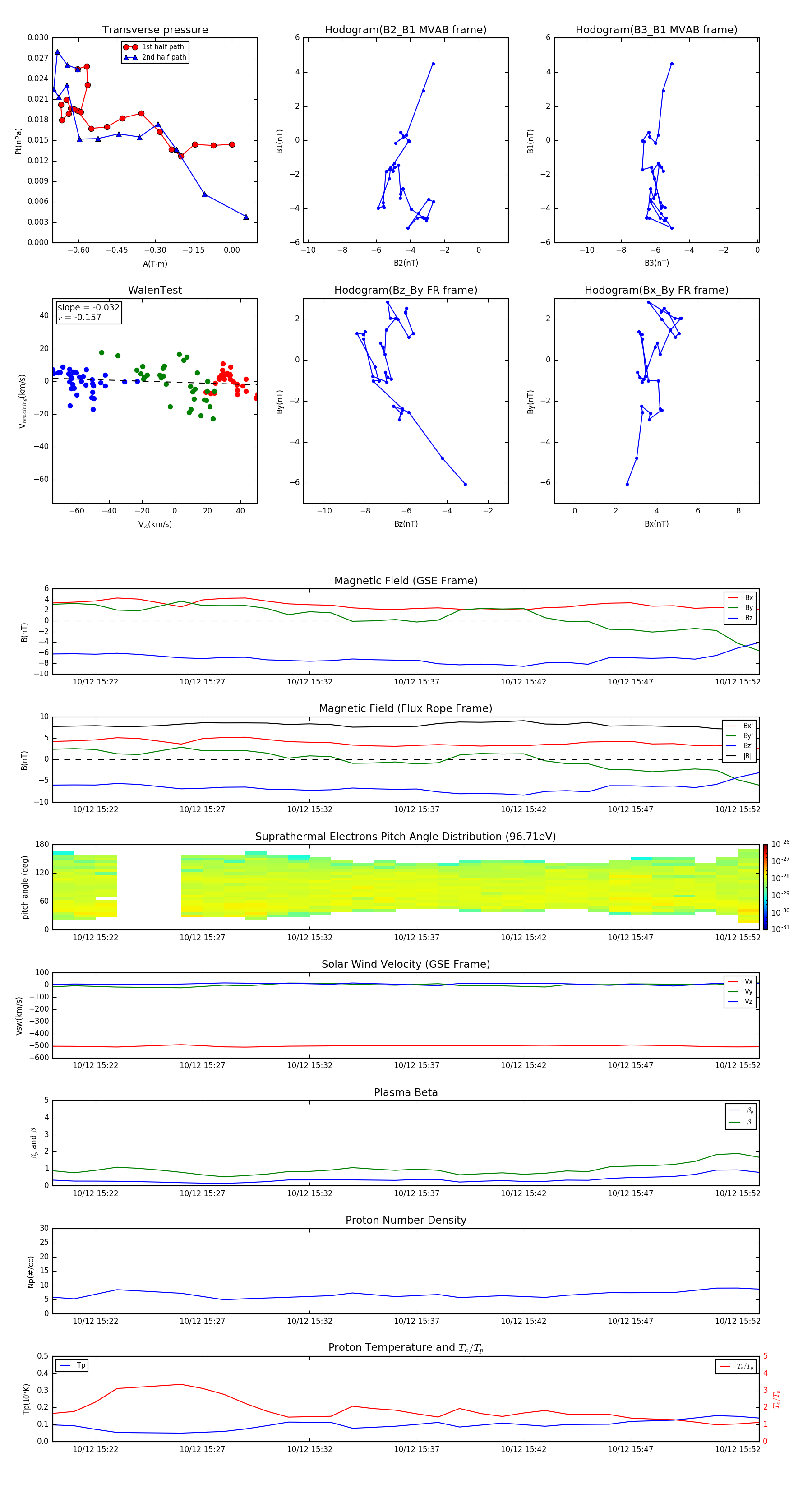812x1489 pixels.
Task: Click the '10^-26' colorbar tick label
Action: (780, 844)
